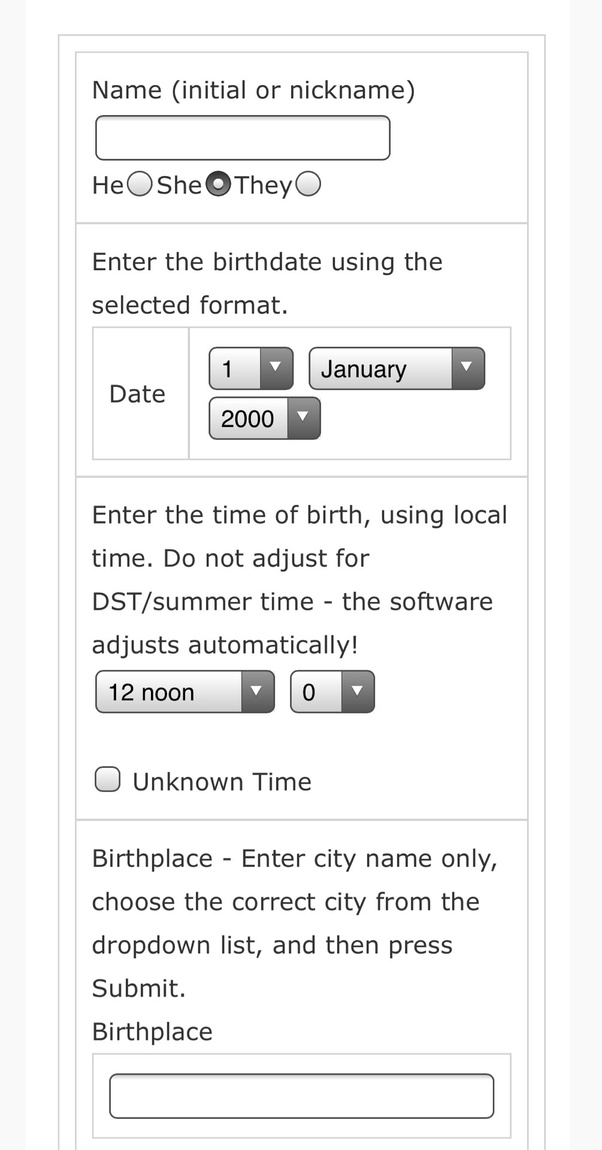Open the 12 noon hour dropdown
The height and width of the screenshot is (1150, 602).
coord(170,692)
